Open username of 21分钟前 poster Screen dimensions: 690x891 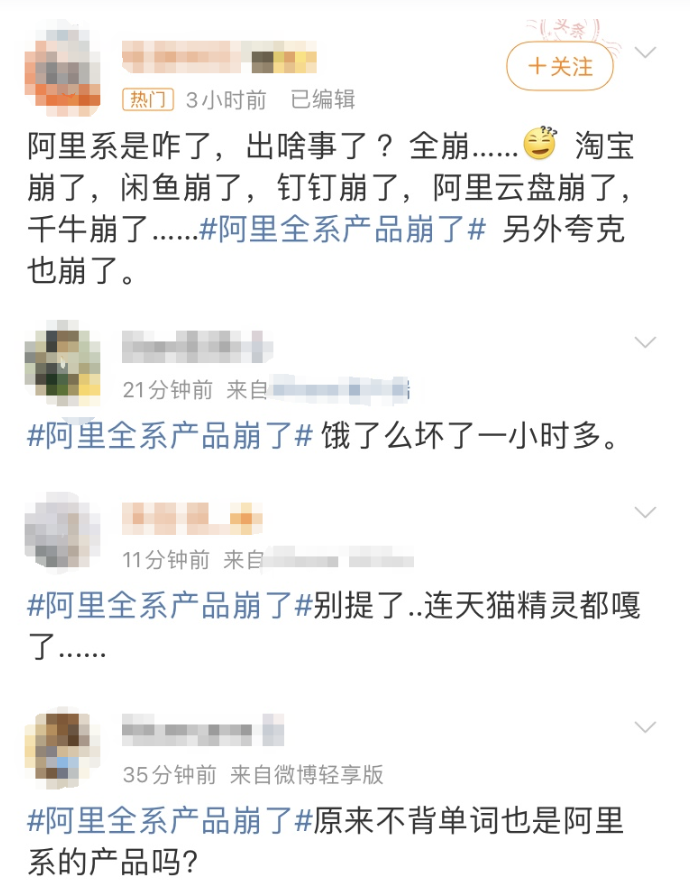click(x=197, y=347)
